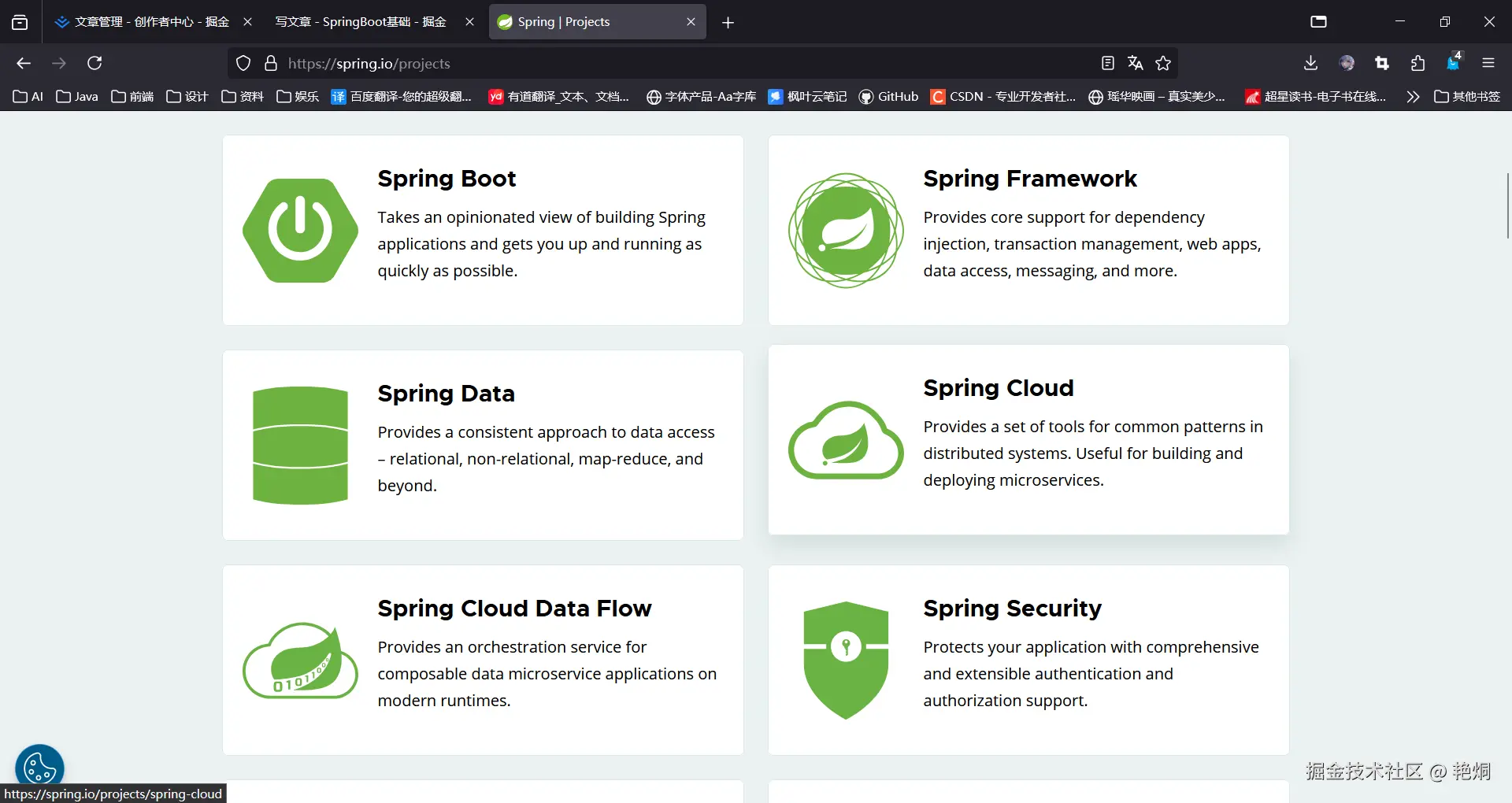Image resolution: width=1512 pixels, height=803 pixels.
Task: Open the CSDN bookmark
Action: [x=1002, y=96]
